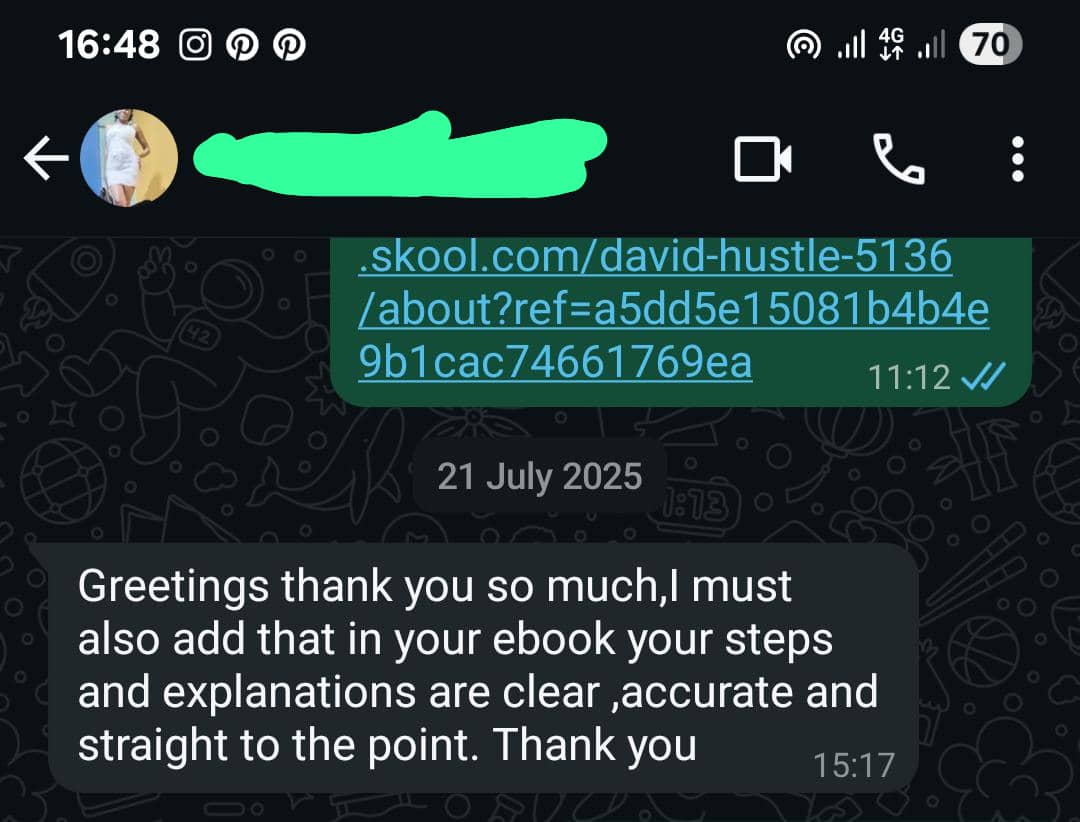This screenshot has height=822, width=1080.
Task: Tap the 15:17 timestamp on received message
Action: pyautogui.click(x=854, y=765)
